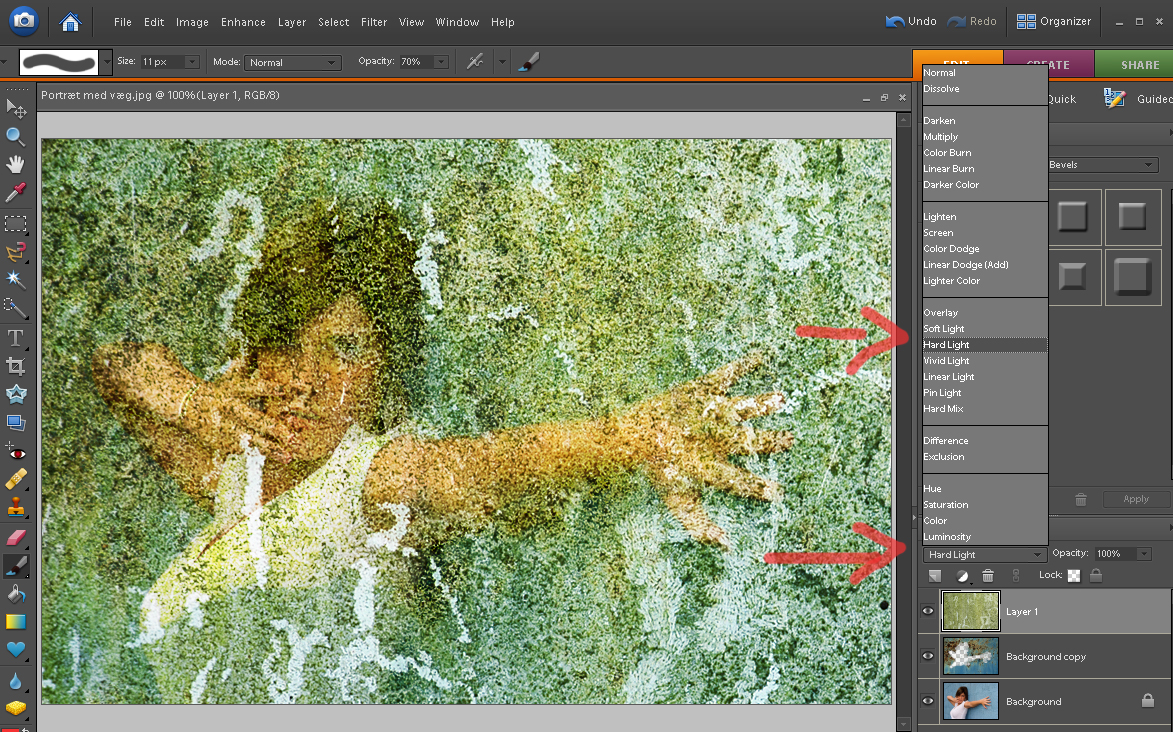The height and width of the screenshot is (732, 1173).
Task: Open the Enhance menu
Action: [x=243, y=22]
